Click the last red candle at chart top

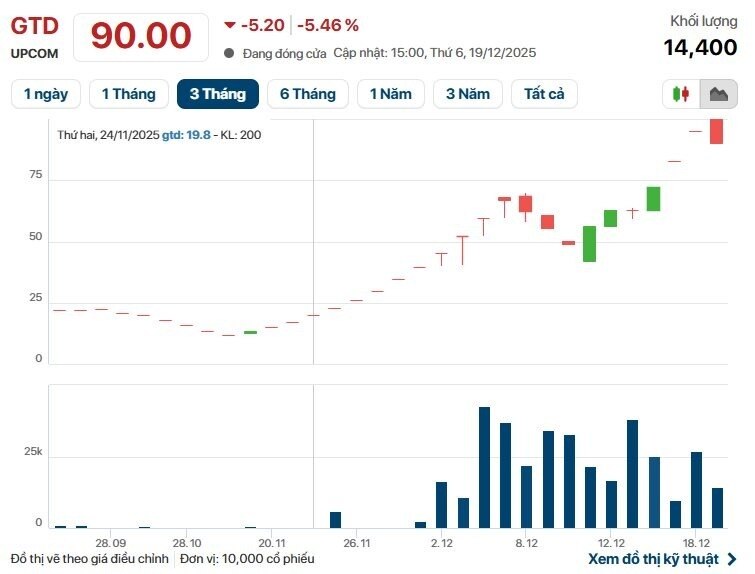(717, 131)
